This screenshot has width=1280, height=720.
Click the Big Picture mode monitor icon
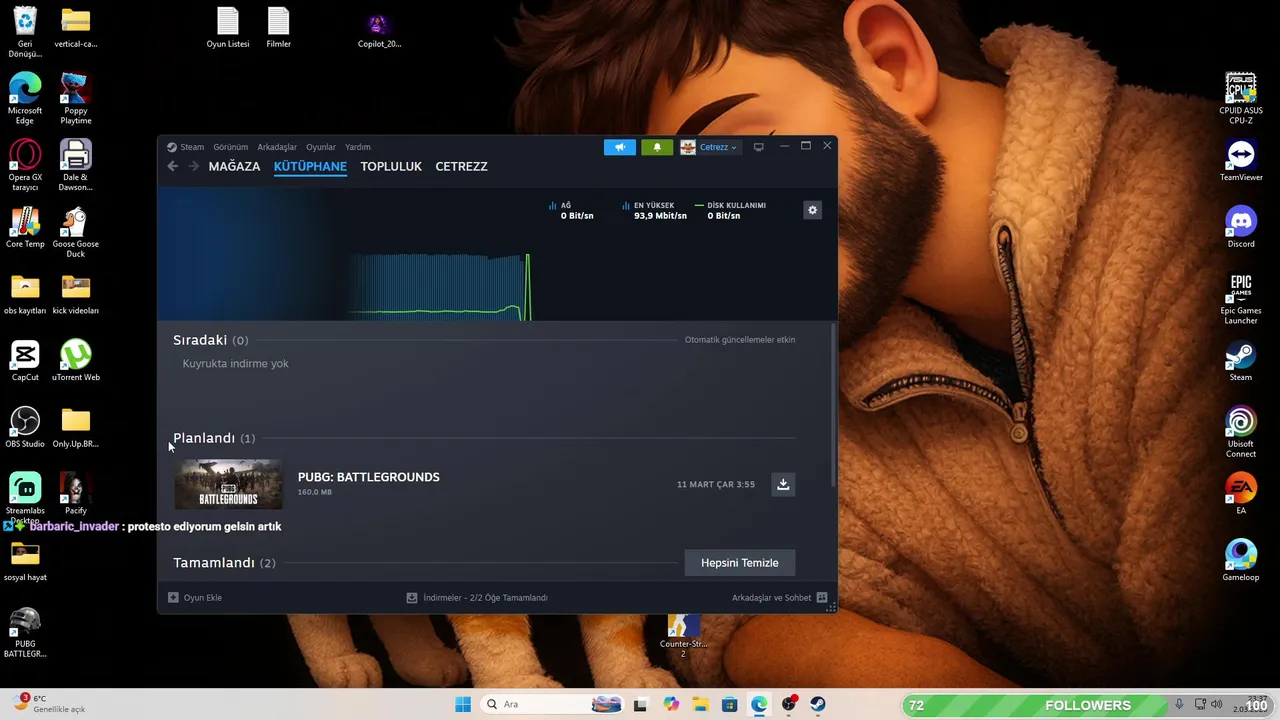click(758, 147)
